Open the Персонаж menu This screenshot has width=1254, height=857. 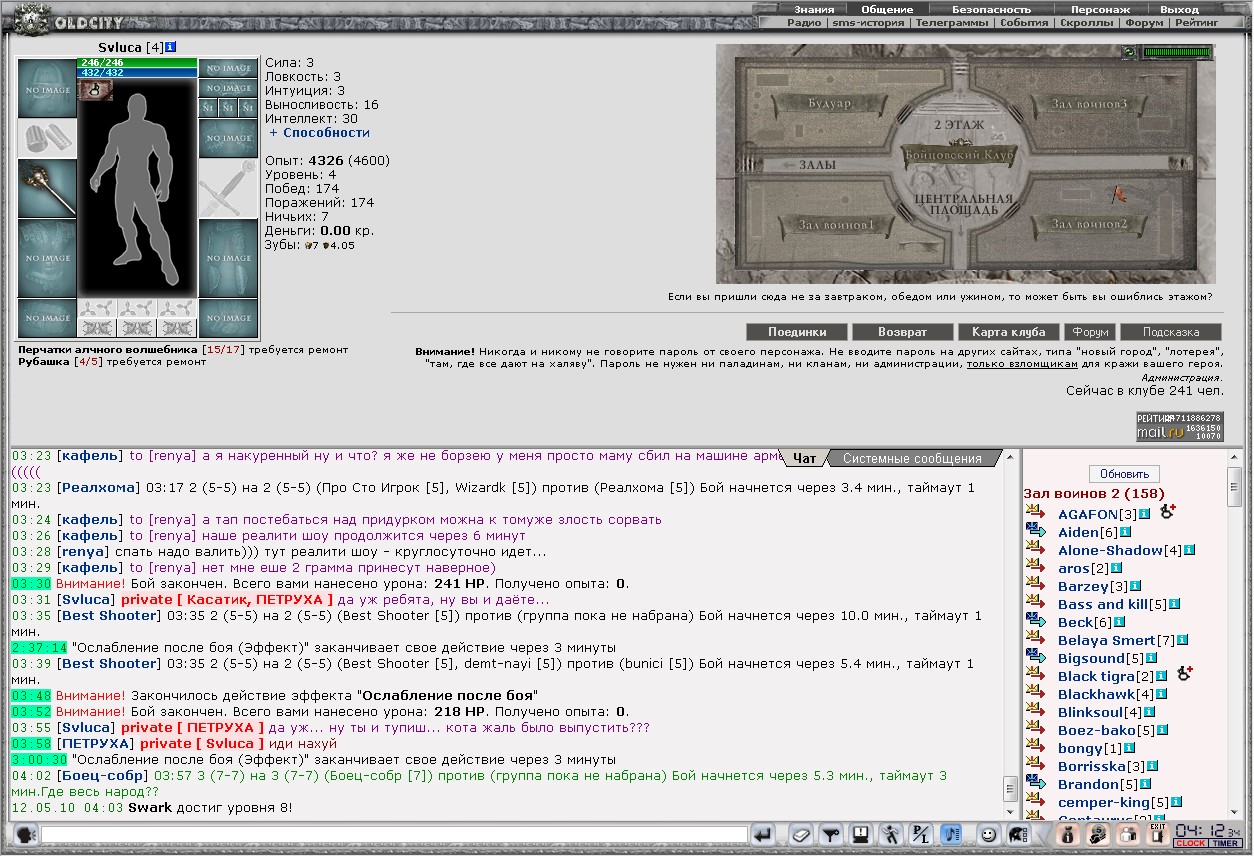coord(1100,9)
